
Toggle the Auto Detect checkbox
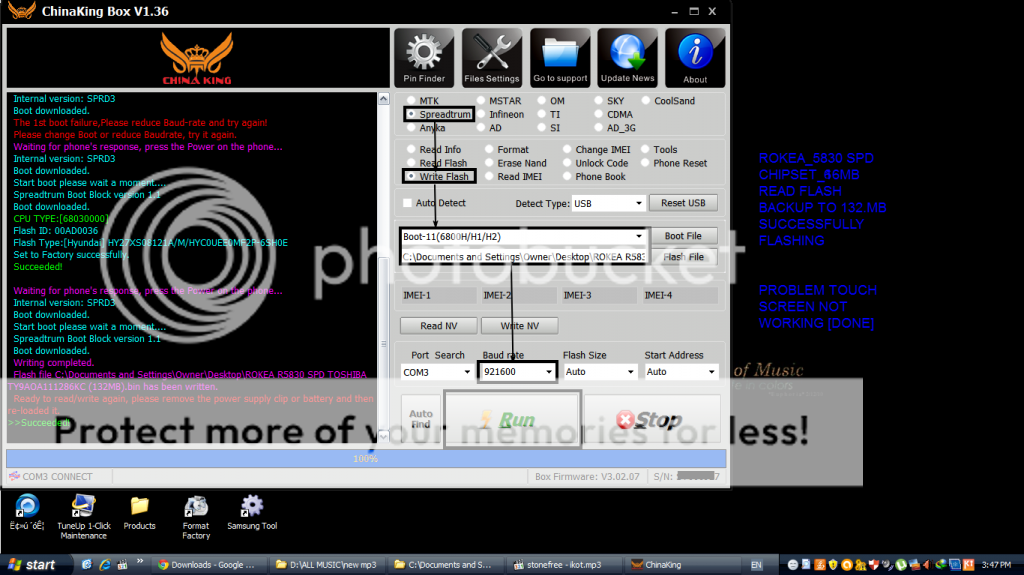click(x=408, y=203)
